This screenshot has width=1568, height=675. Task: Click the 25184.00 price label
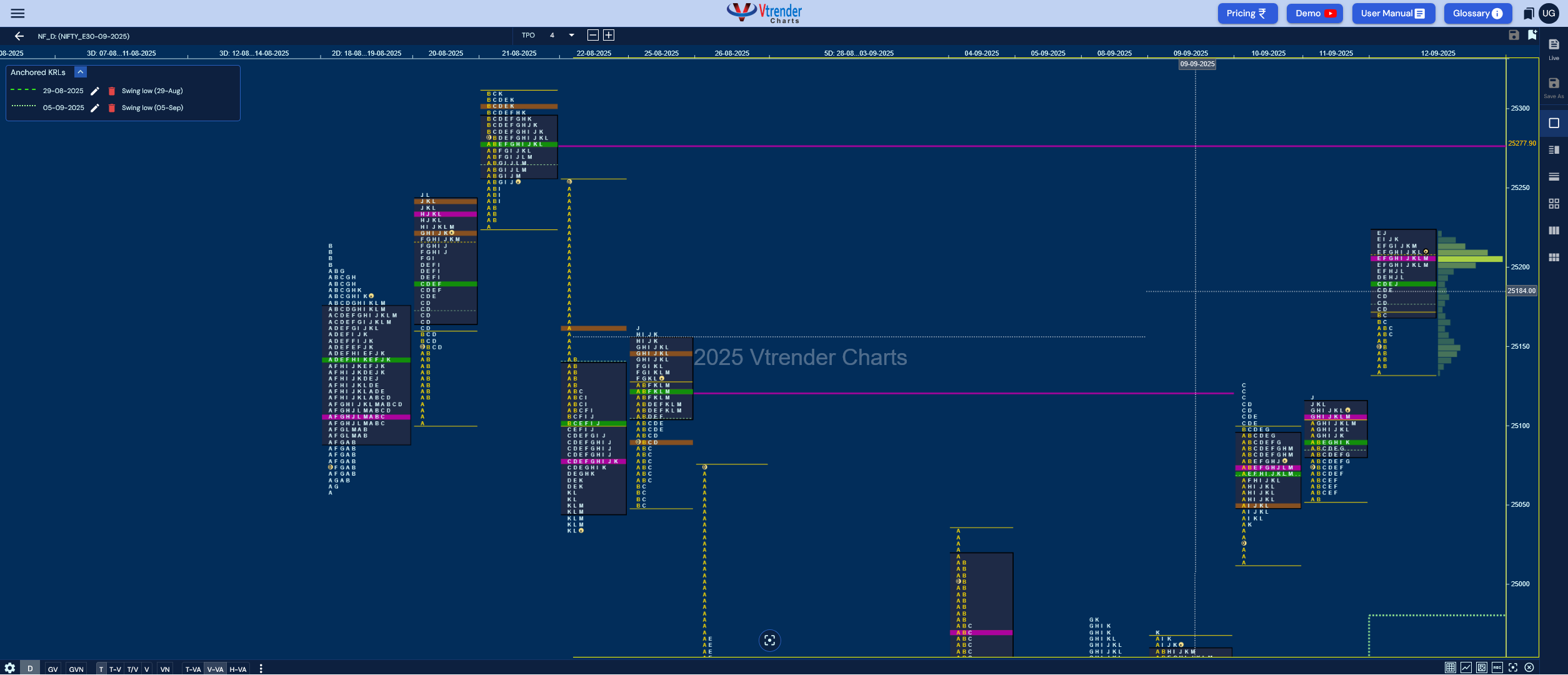pos(1521,291)
